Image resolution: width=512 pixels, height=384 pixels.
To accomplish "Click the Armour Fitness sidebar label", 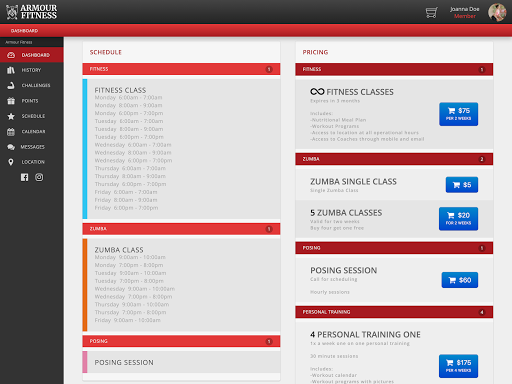I will (x=19, y=42).
